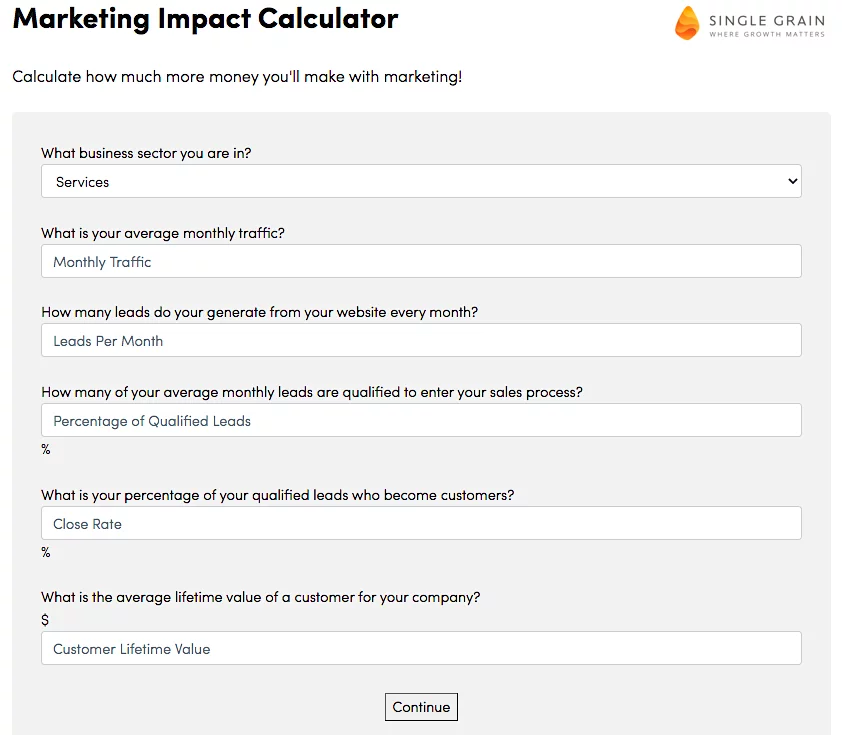The height and width of the screenshot is (735, 842).
Task: Click the percent sign under Qualified Leads field
Action: (46, 449)
